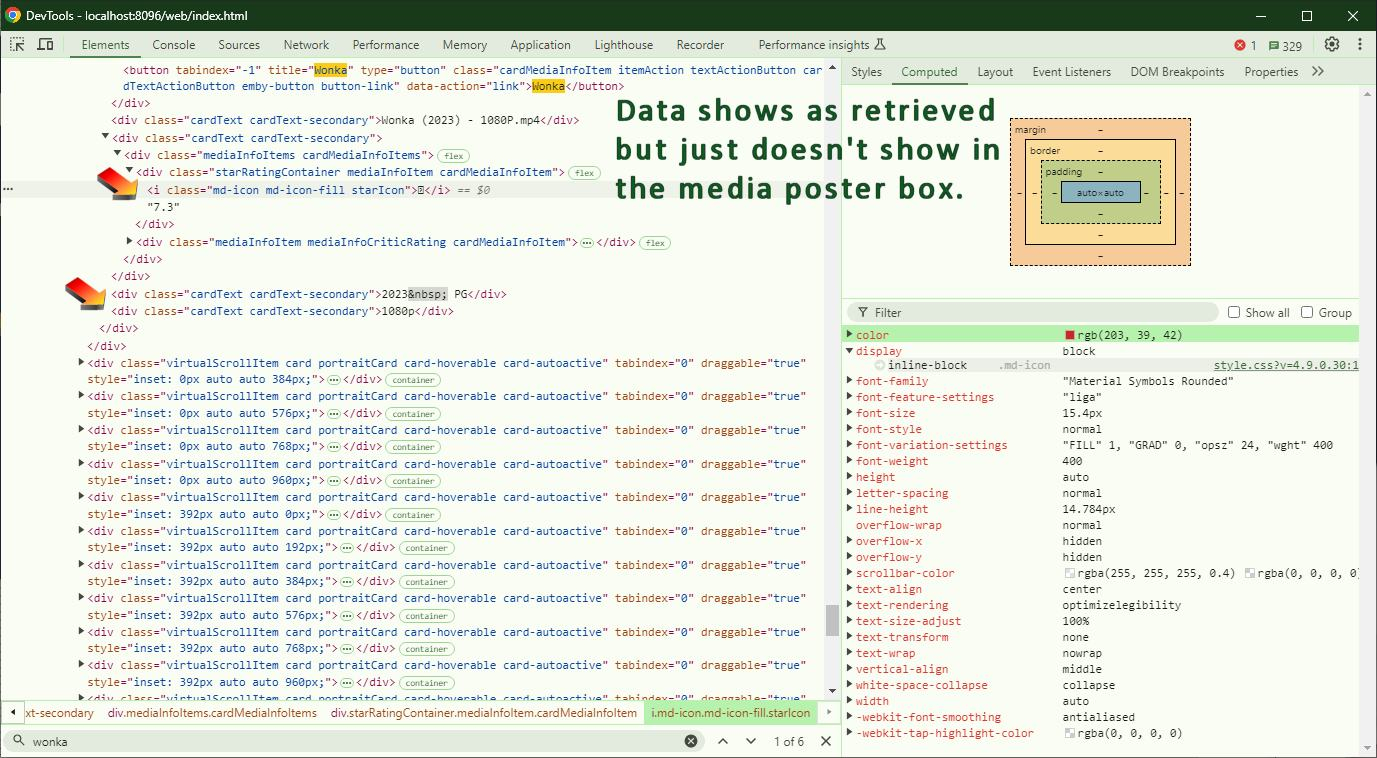
Task: Go to previous search result arrow
Action: click(x=723, y=741)
